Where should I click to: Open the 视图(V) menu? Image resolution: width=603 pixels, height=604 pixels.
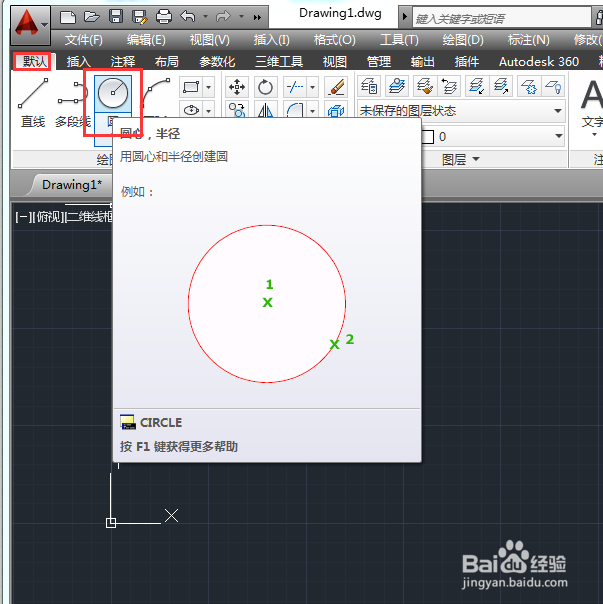pyautogui.click(x=210, y=40)
